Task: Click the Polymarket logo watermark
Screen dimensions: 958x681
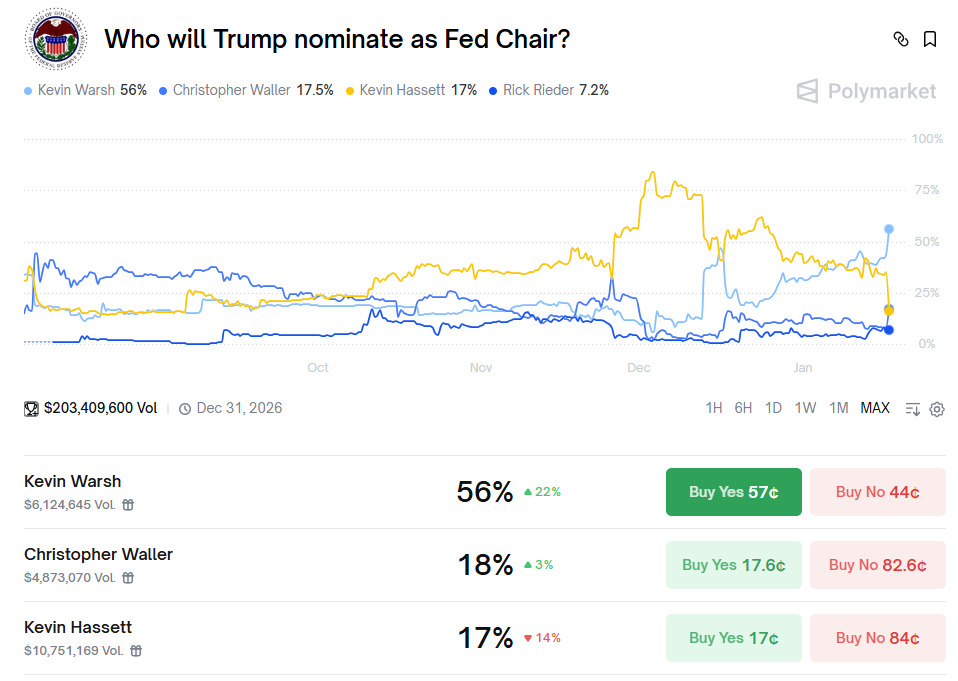Action: click(866, 92)
